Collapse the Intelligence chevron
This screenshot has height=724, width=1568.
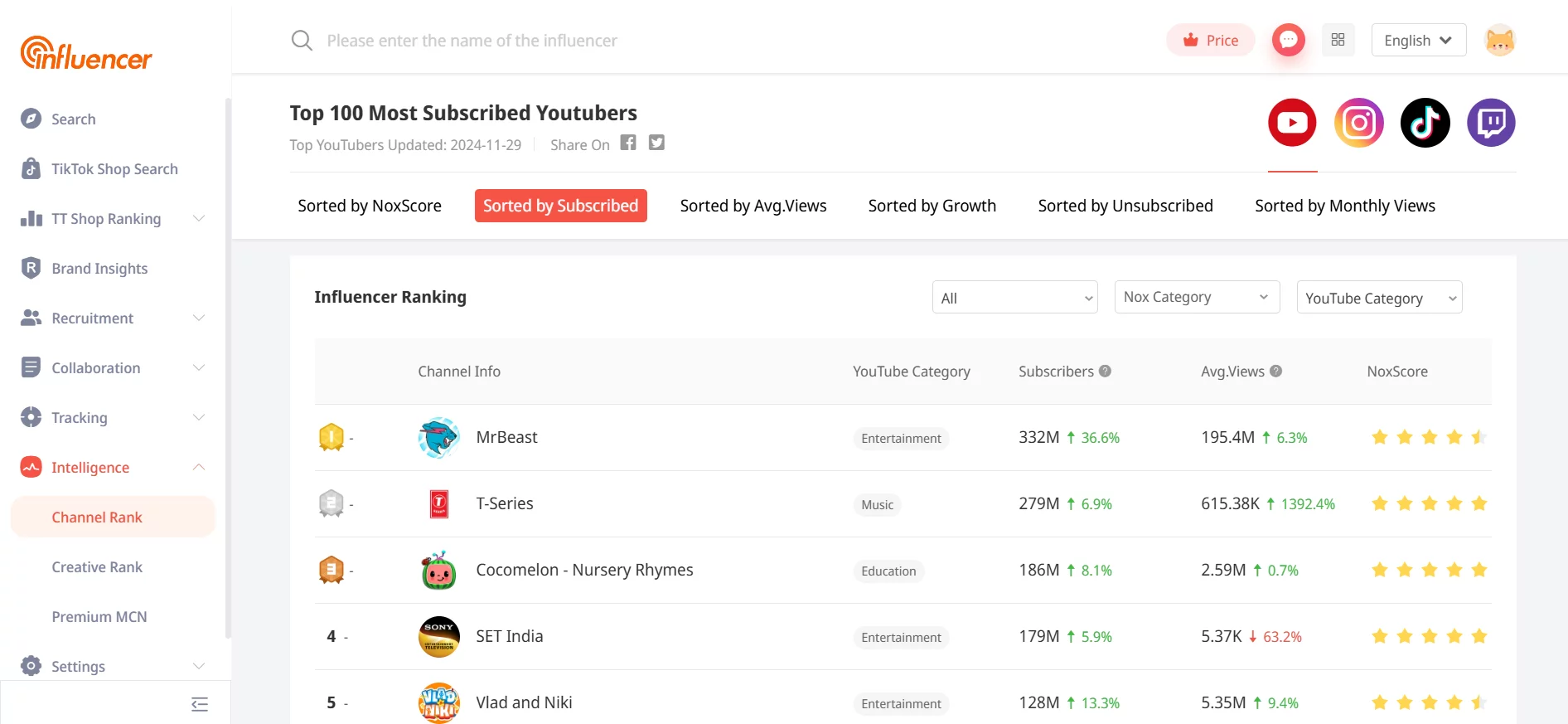click(199, 467)
